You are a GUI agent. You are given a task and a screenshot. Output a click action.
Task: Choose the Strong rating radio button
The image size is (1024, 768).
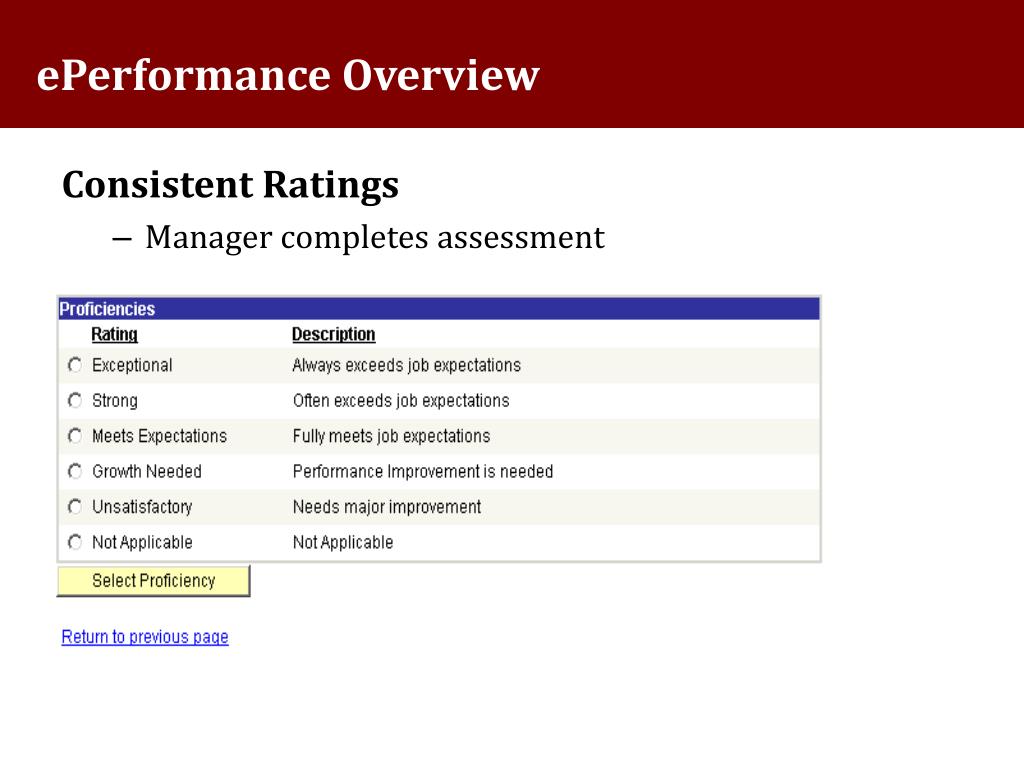[x=75, y=400]
